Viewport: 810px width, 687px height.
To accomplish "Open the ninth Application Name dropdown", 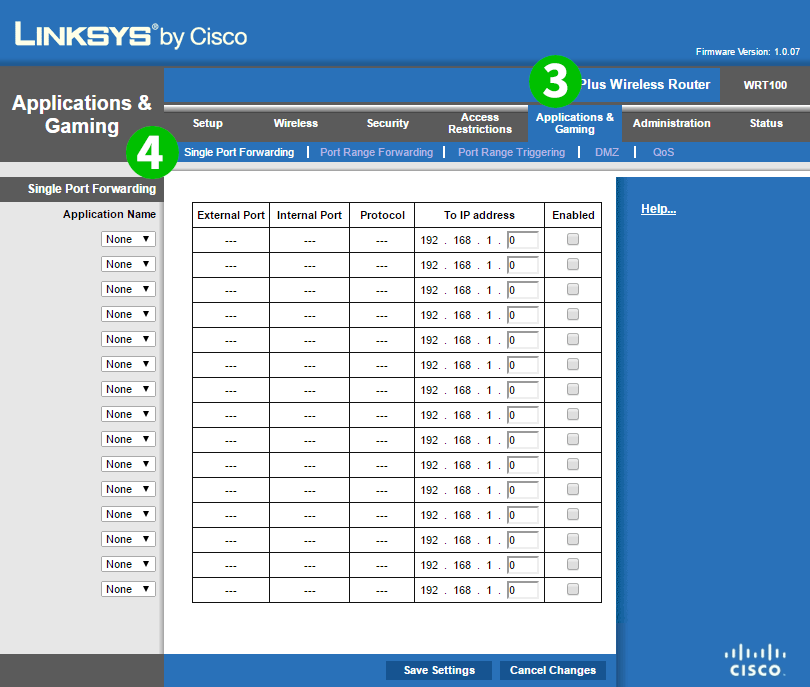I will (x=128, y=439).
